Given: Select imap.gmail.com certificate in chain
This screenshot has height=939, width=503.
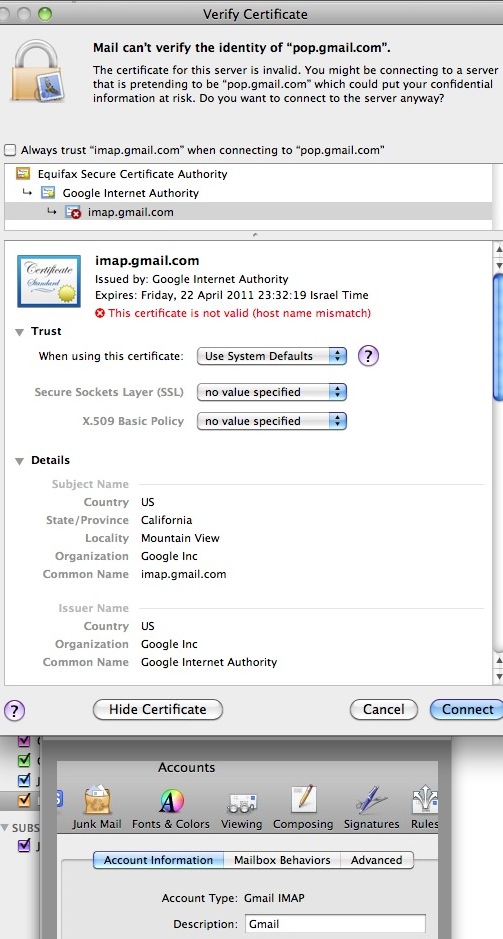Looking at the screenshot, I should pos(248,212).
